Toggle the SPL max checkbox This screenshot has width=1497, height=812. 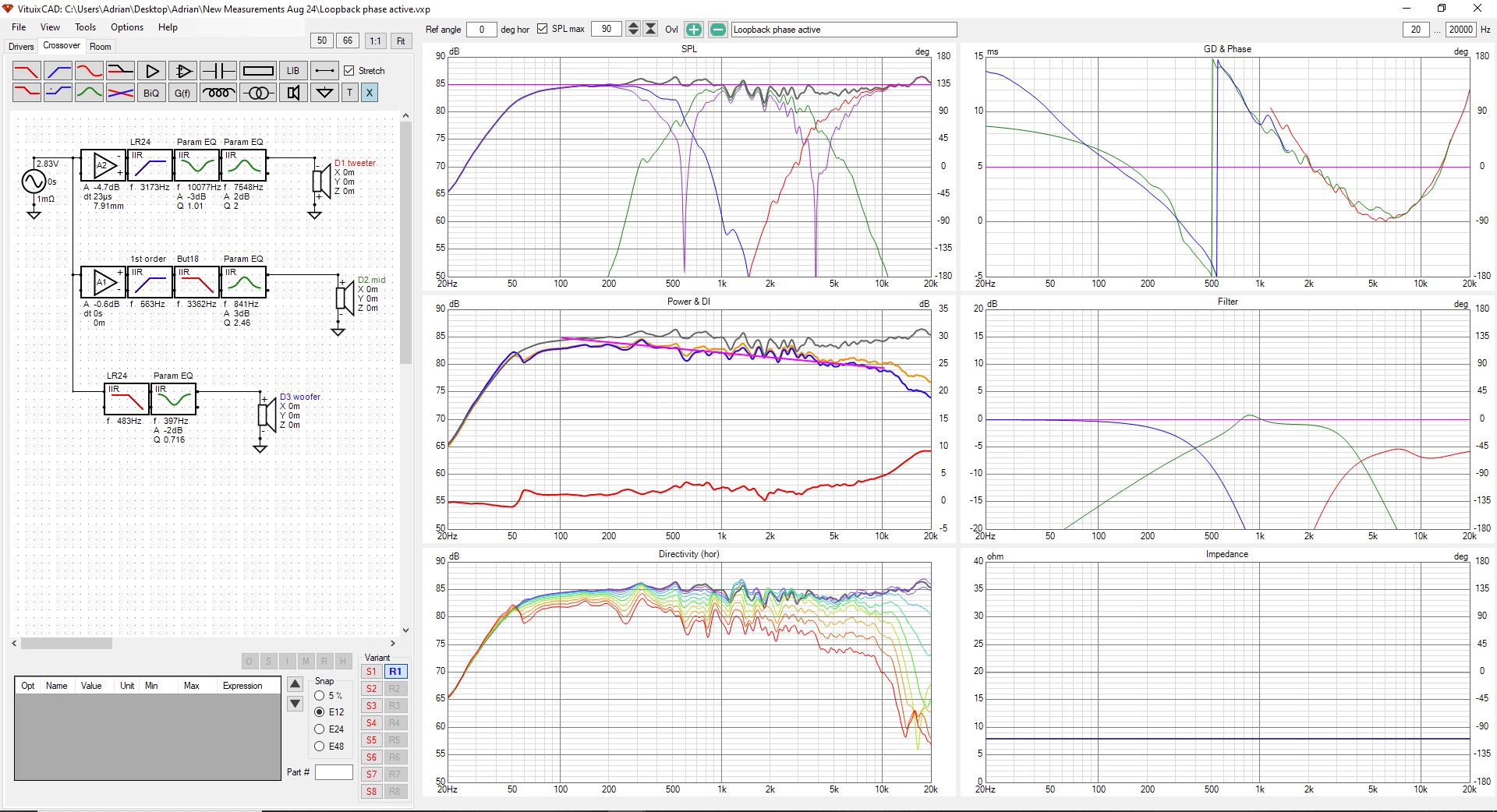click(x=543, y=30)
